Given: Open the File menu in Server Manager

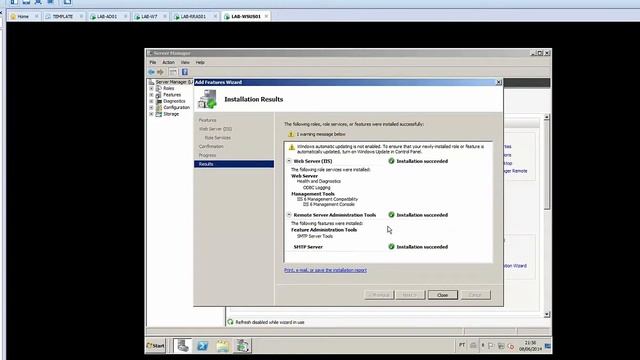Looking at the screenshot, I should click(153, 62).
